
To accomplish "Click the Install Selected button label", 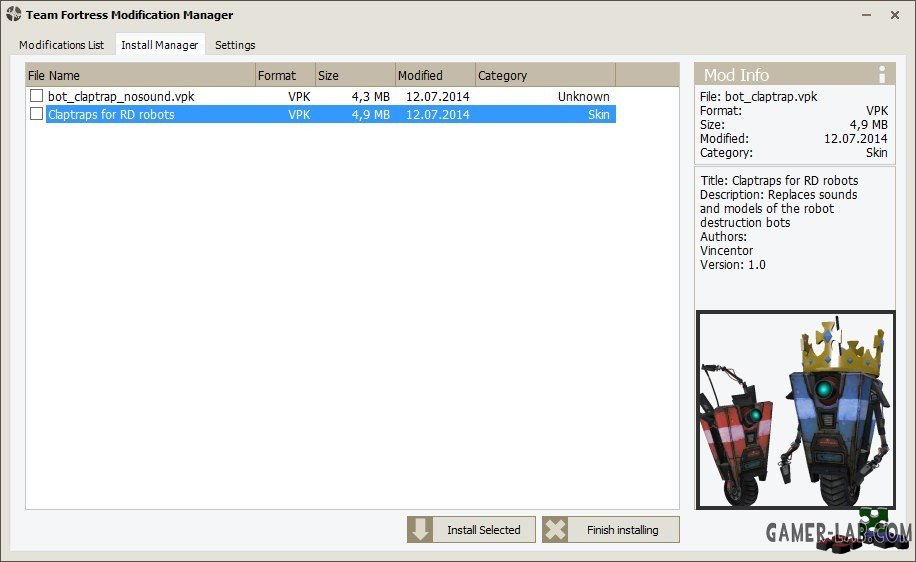I will click(x=484, y=530).
